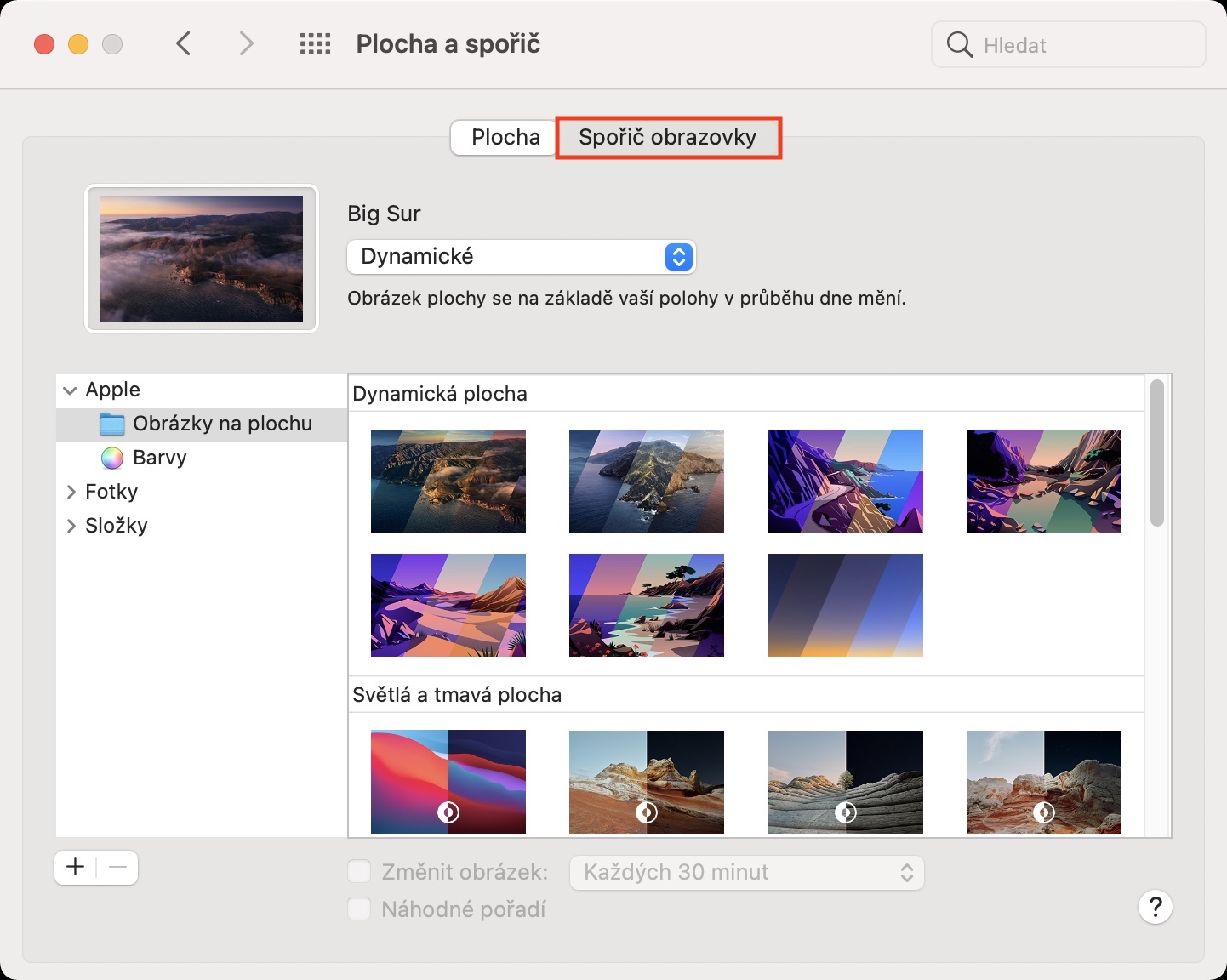
Task: Go forward with the right arrow button
Action: pyautogui.click(x=246, y=43)
